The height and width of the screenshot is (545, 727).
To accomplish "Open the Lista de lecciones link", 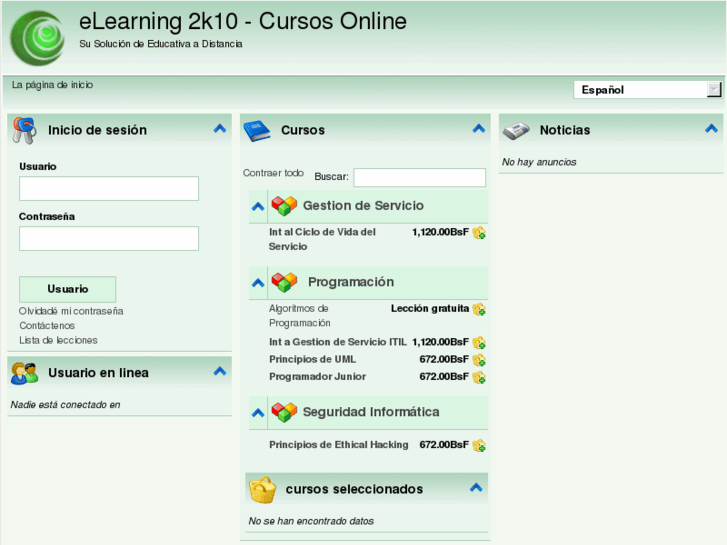I will [x=58, y=340].
